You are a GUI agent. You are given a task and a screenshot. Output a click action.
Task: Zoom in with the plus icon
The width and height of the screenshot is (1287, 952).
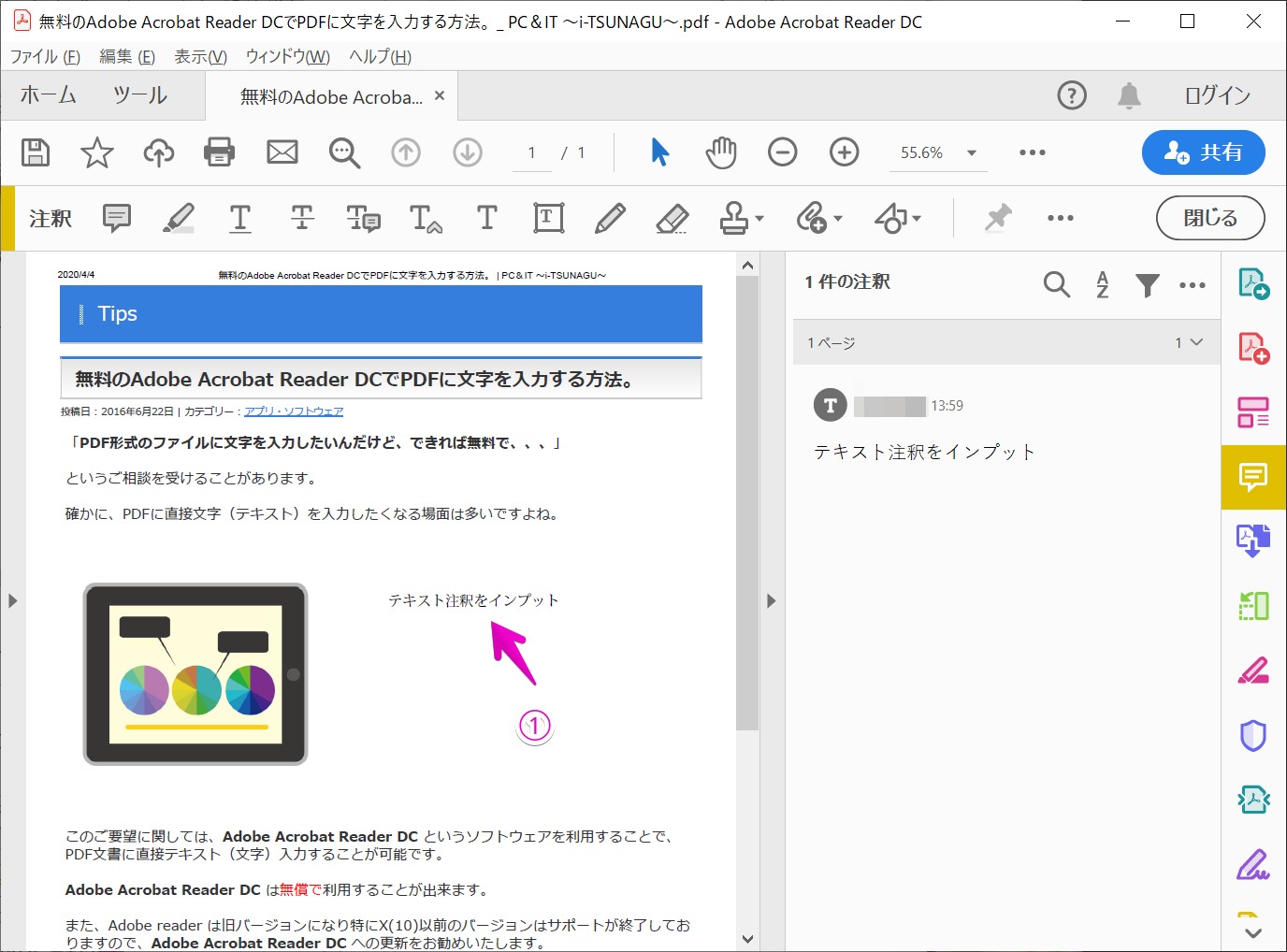tap(845, 152)
